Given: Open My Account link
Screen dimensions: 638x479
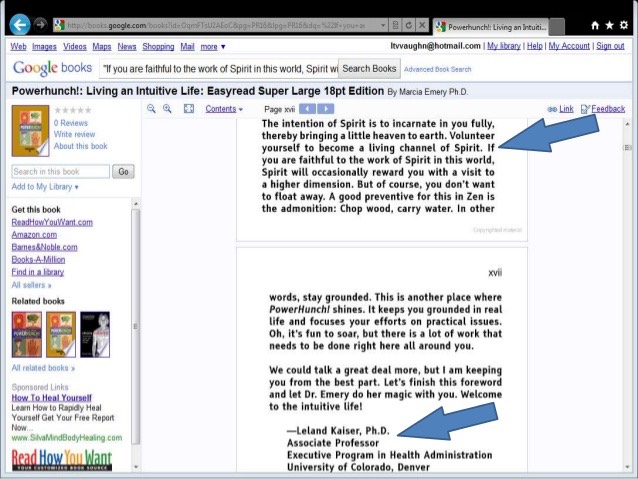Looking at the screenshot, I should 569,46.
